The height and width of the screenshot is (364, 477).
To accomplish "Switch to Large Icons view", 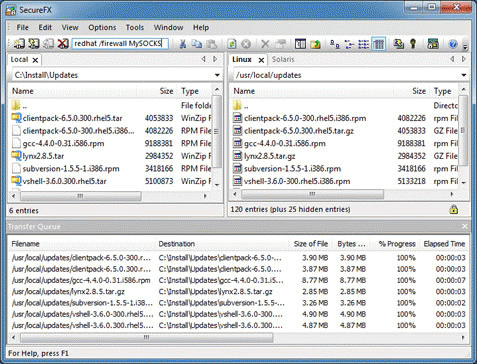I will pos(334,44).
